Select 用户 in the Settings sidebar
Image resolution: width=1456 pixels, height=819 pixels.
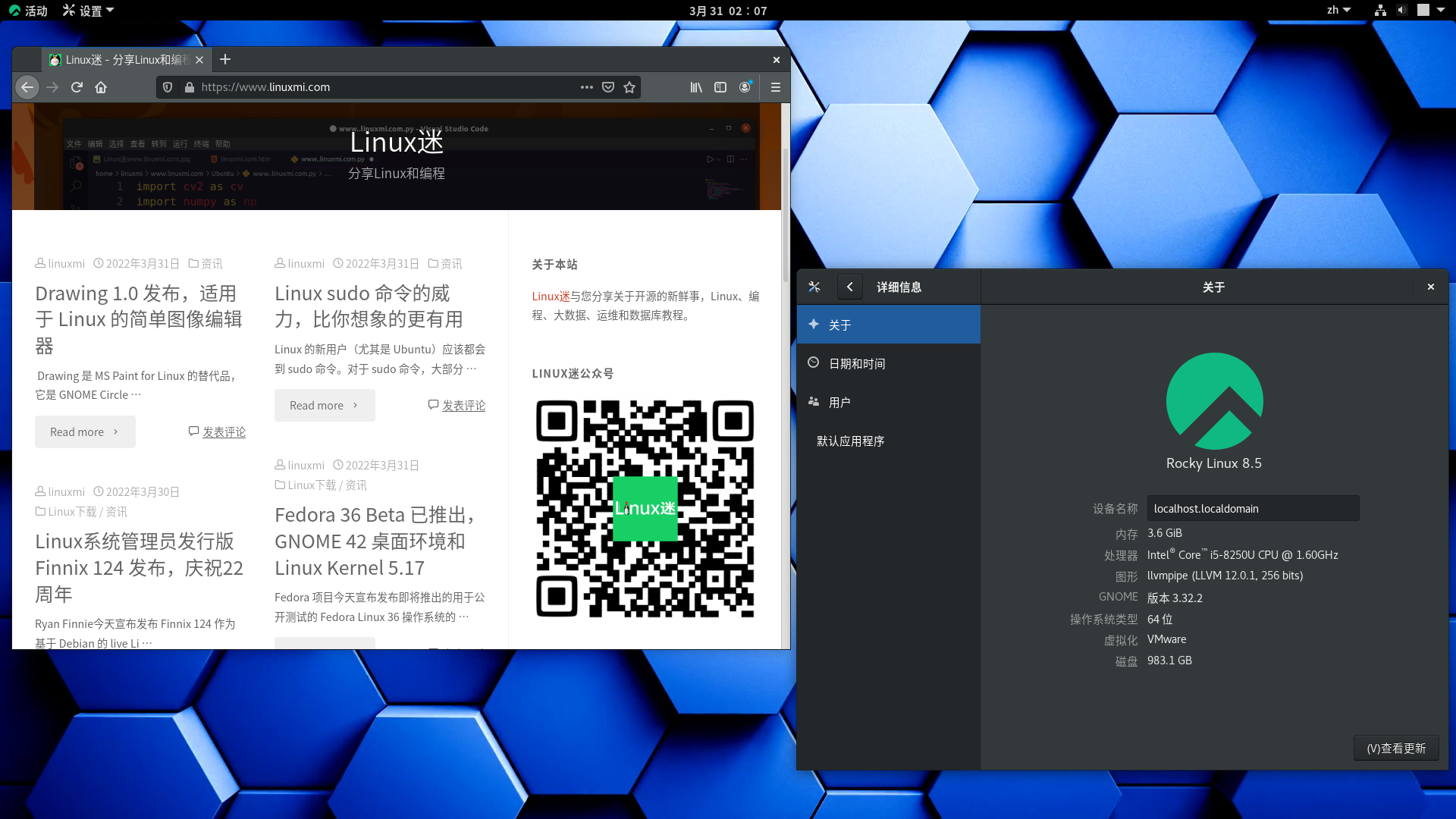889,402
